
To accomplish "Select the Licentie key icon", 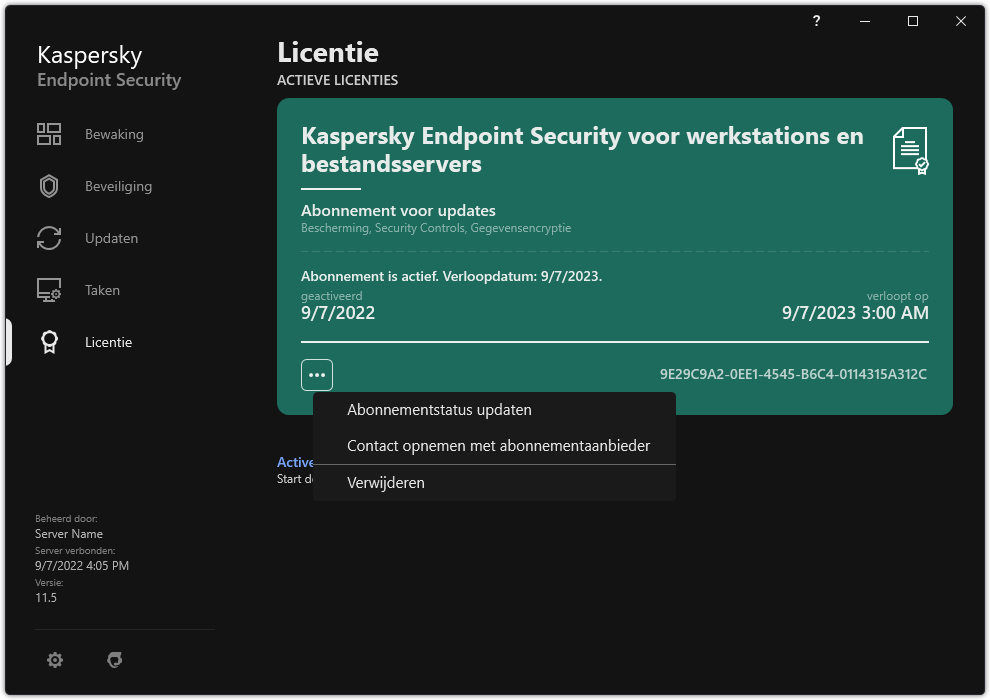I will [48, 341].
